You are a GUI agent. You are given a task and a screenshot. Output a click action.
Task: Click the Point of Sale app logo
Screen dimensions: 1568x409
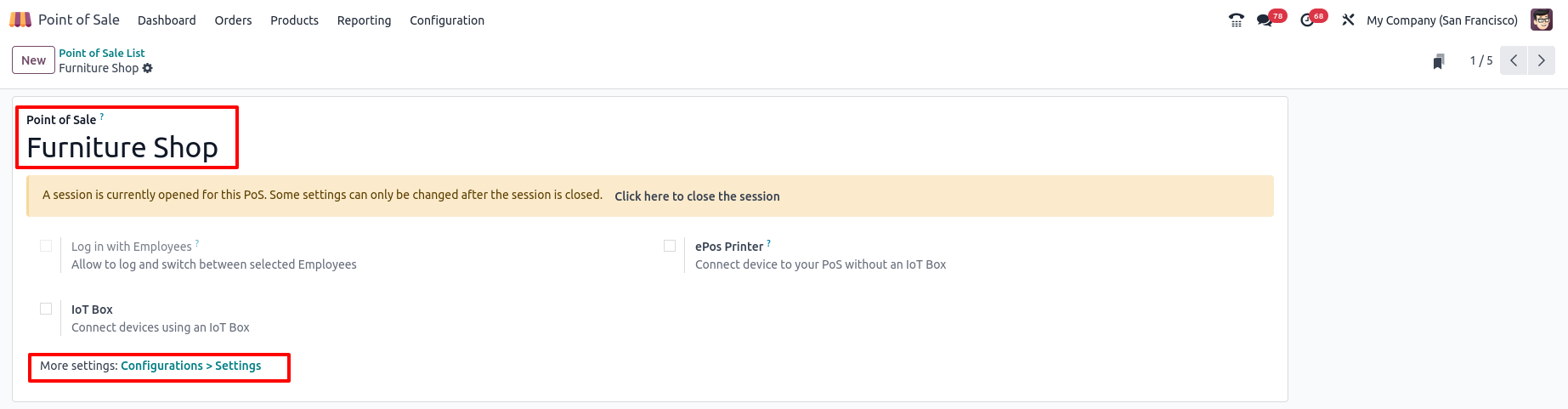[20, 20]
